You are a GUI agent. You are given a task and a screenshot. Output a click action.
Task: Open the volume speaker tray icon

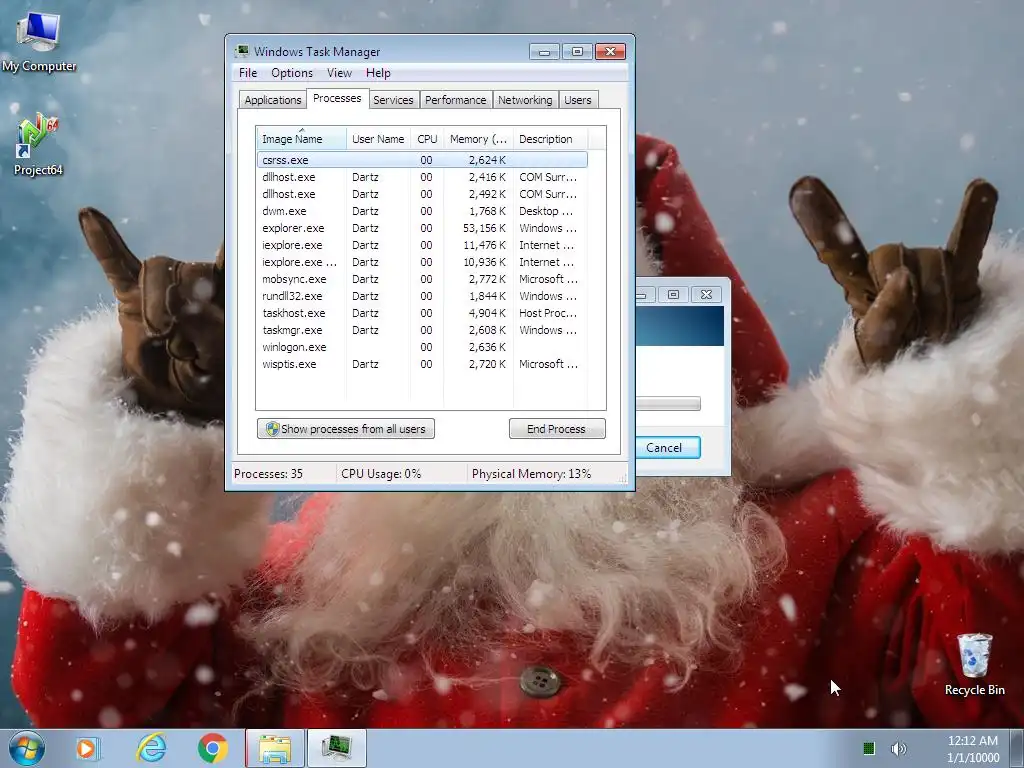pyautogui.click(x=899, y=748)
